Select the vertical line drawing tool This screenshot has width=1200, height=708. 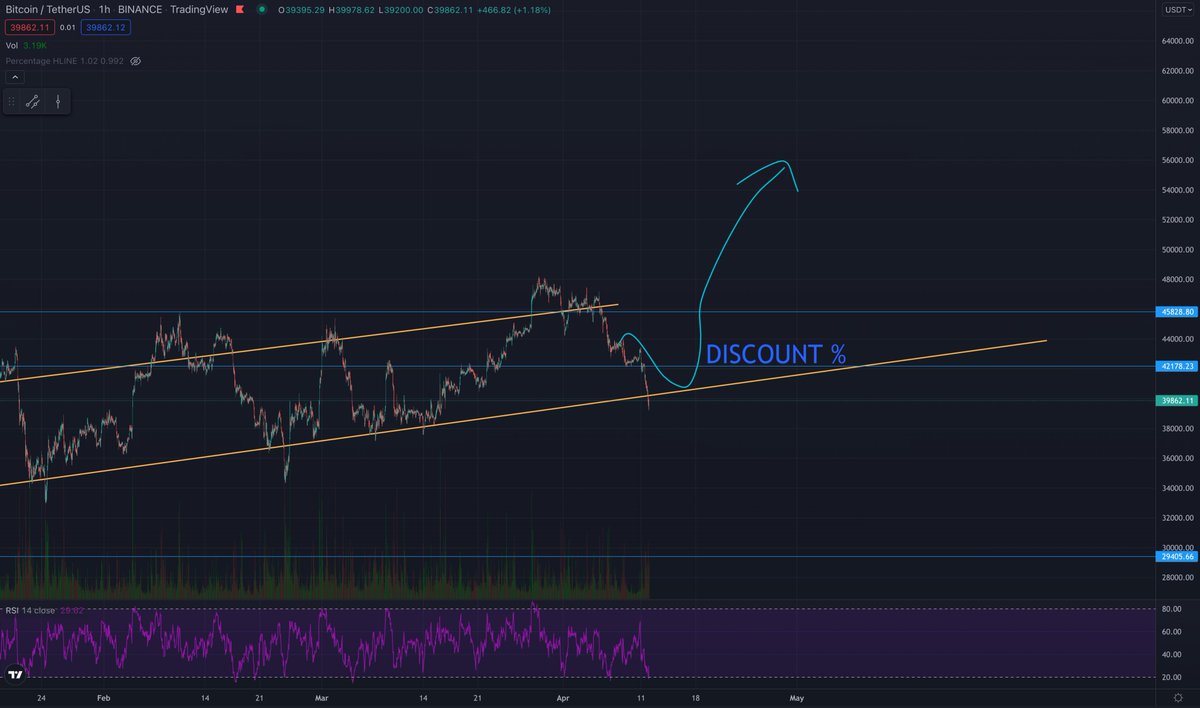58,101
